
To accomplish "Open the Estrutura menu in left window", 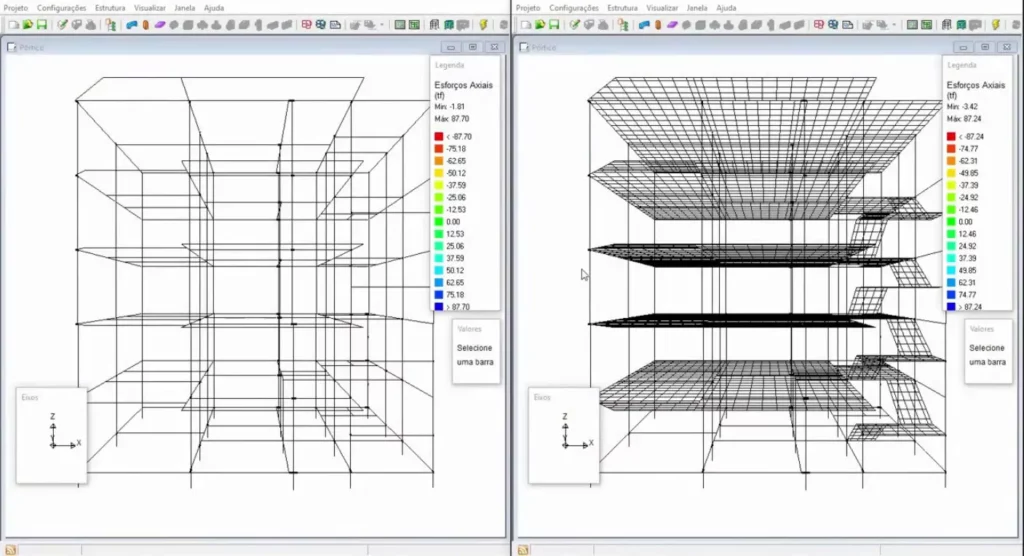I will tap(110, 7).
